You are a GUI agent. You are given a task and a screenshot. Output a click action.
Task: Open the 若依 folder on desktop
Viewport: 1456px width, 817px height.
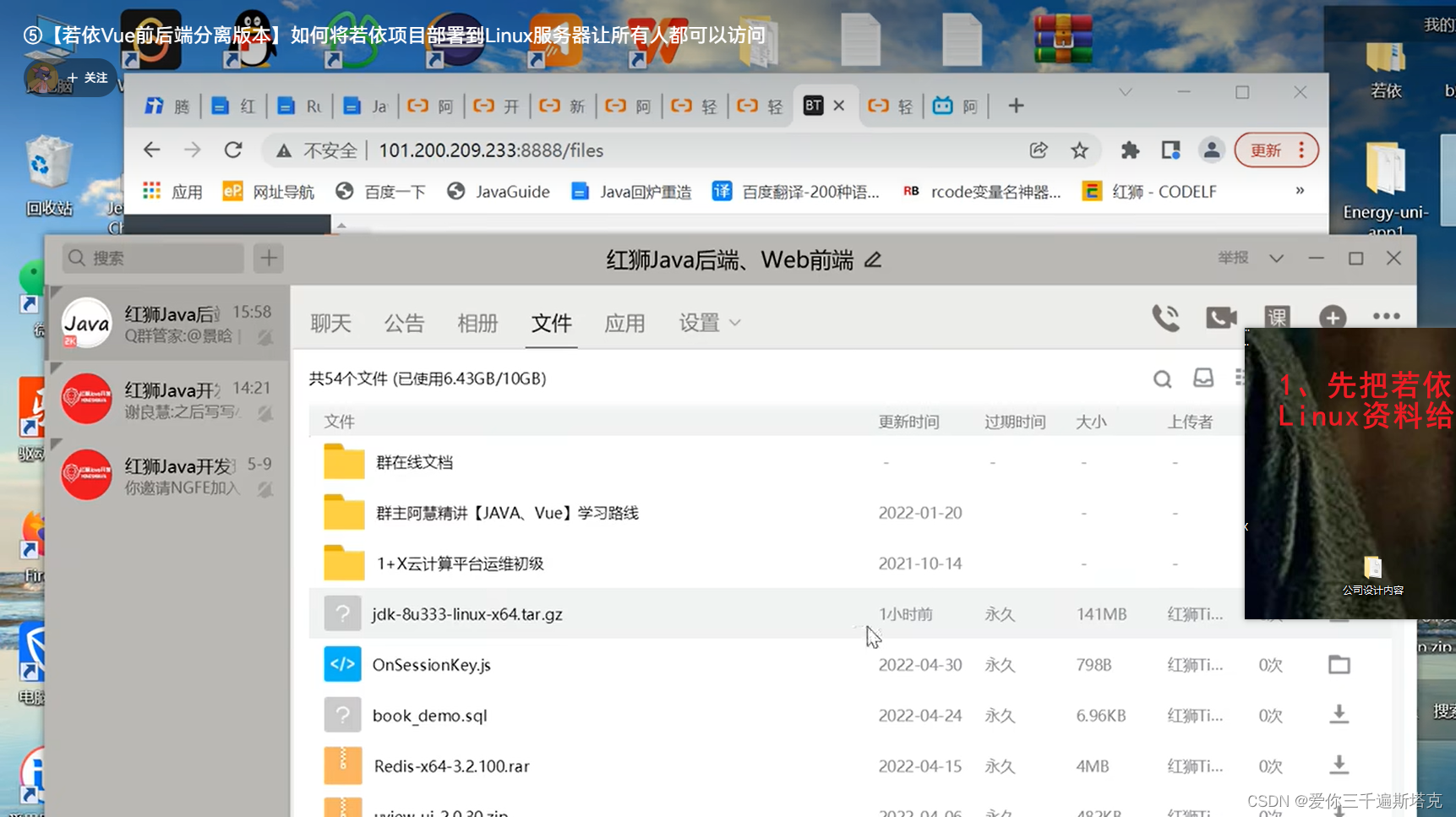(1386, 69)
